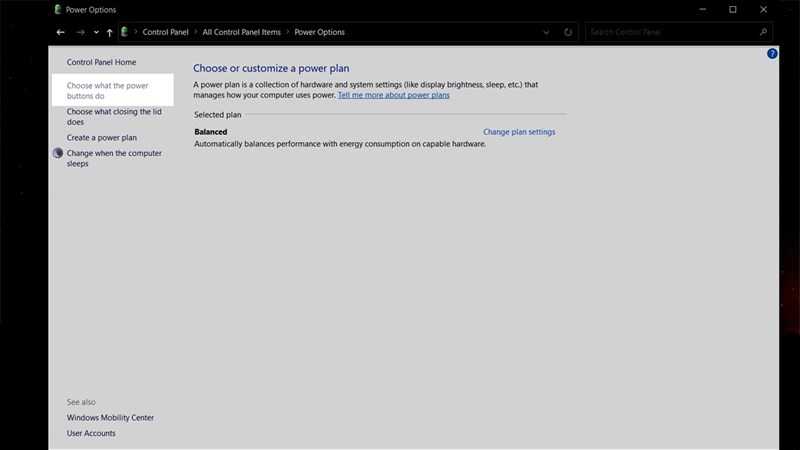Open help with the question mark icon
This screenshot has width=800, height=450.
click(772, 53)
